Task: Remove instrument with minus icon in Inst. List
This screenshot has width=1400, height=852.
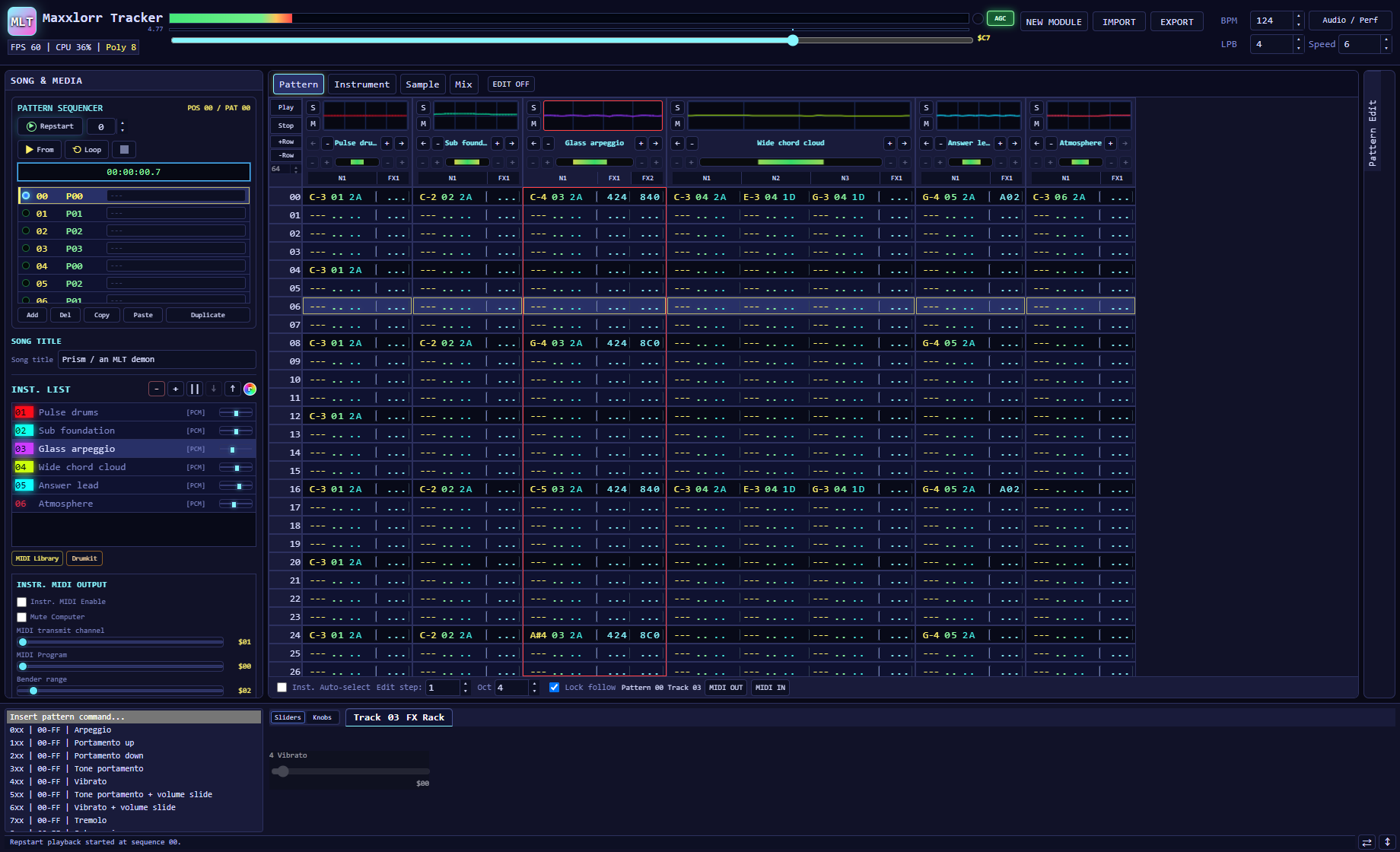Action: 157,389
